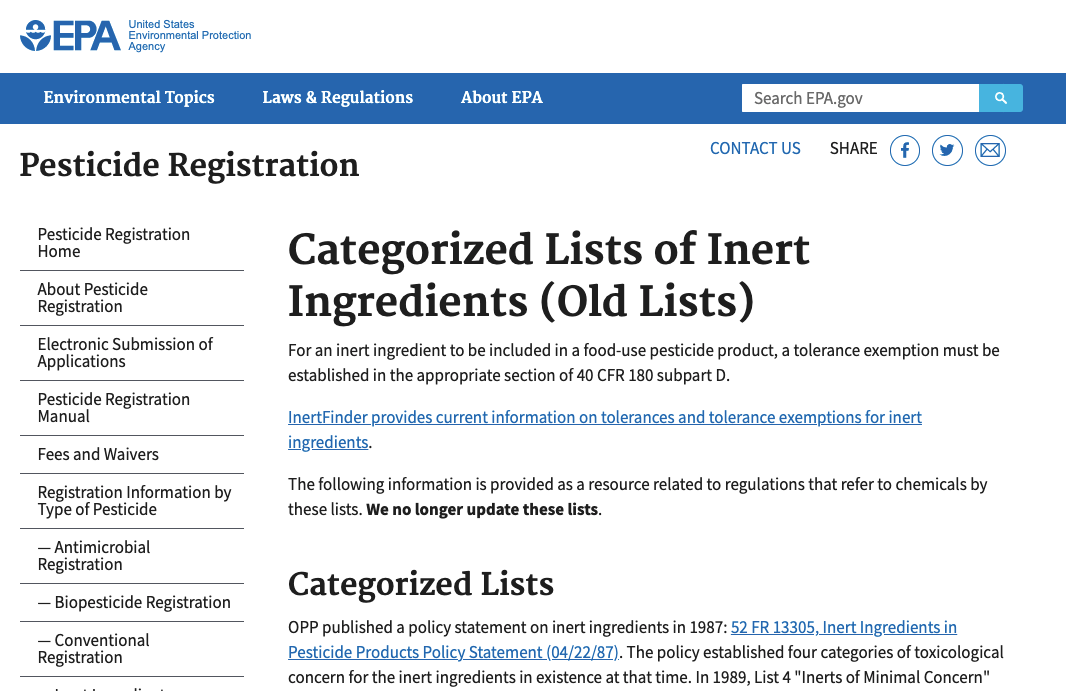Open the Laws & Regulations menu
This screenshot has height=691, width=1066.
click(x=338, y=98)
